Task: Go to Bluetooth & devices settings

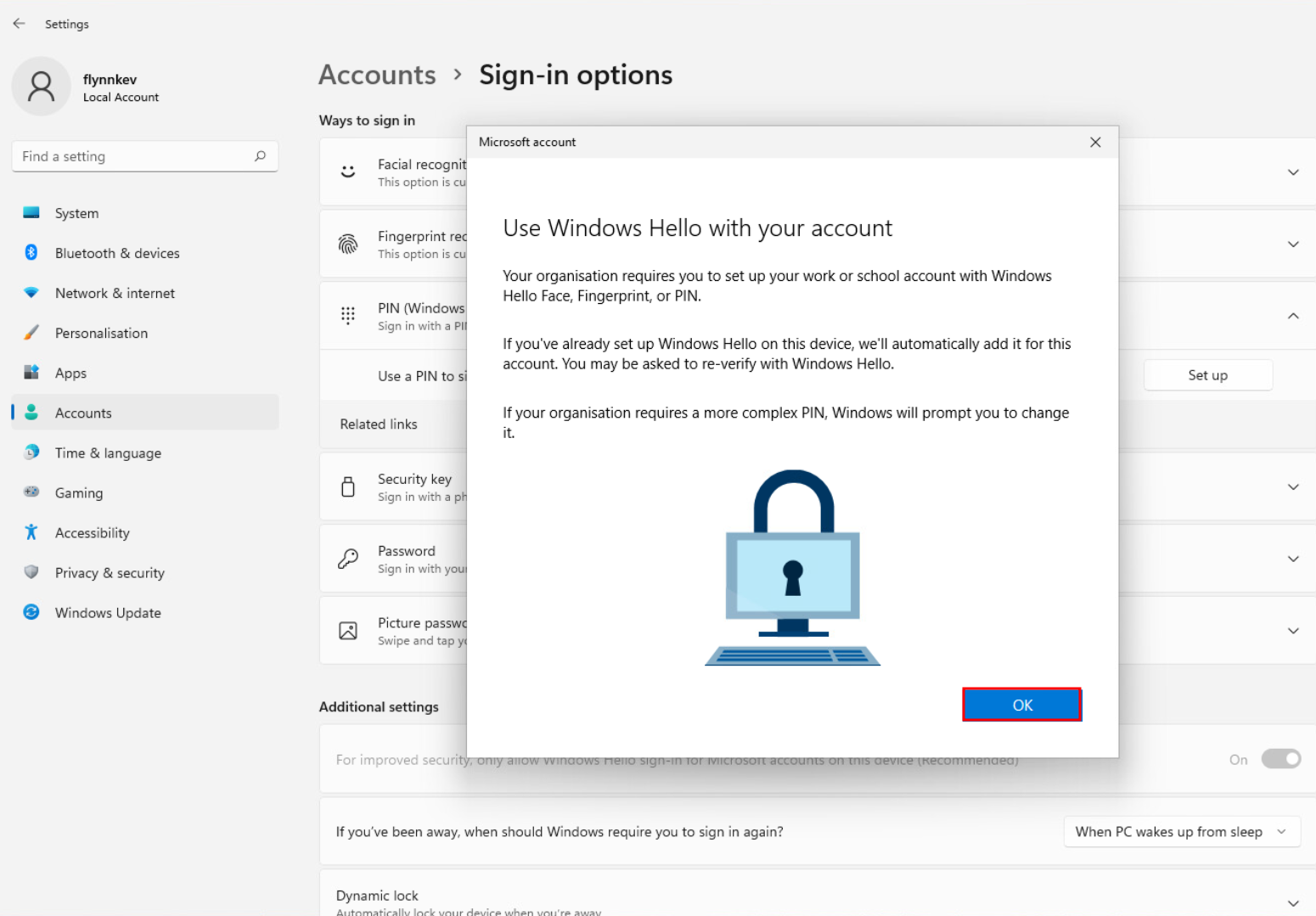Action: [x=117, y=253]
